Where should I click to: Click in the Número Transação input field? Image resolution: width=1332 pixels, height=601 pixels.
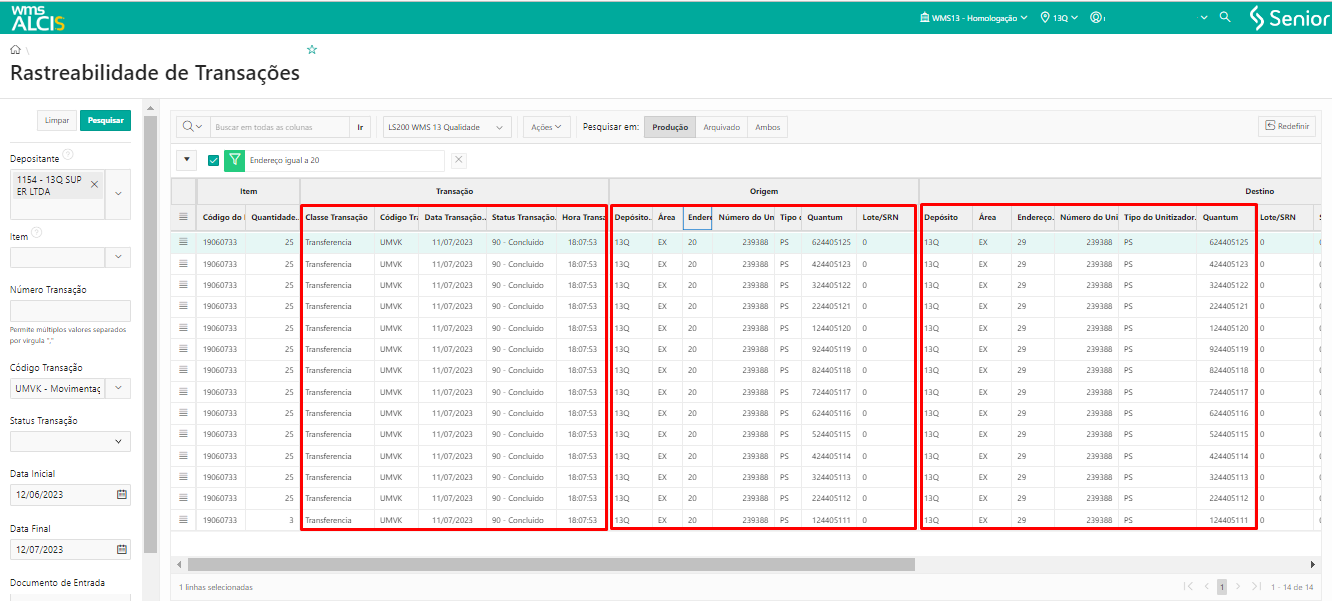70,311
